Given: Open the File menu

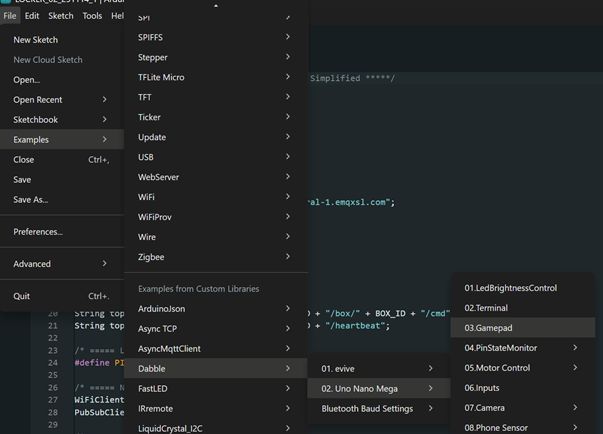Looking at the screenshot, I should tap(10, 16).
